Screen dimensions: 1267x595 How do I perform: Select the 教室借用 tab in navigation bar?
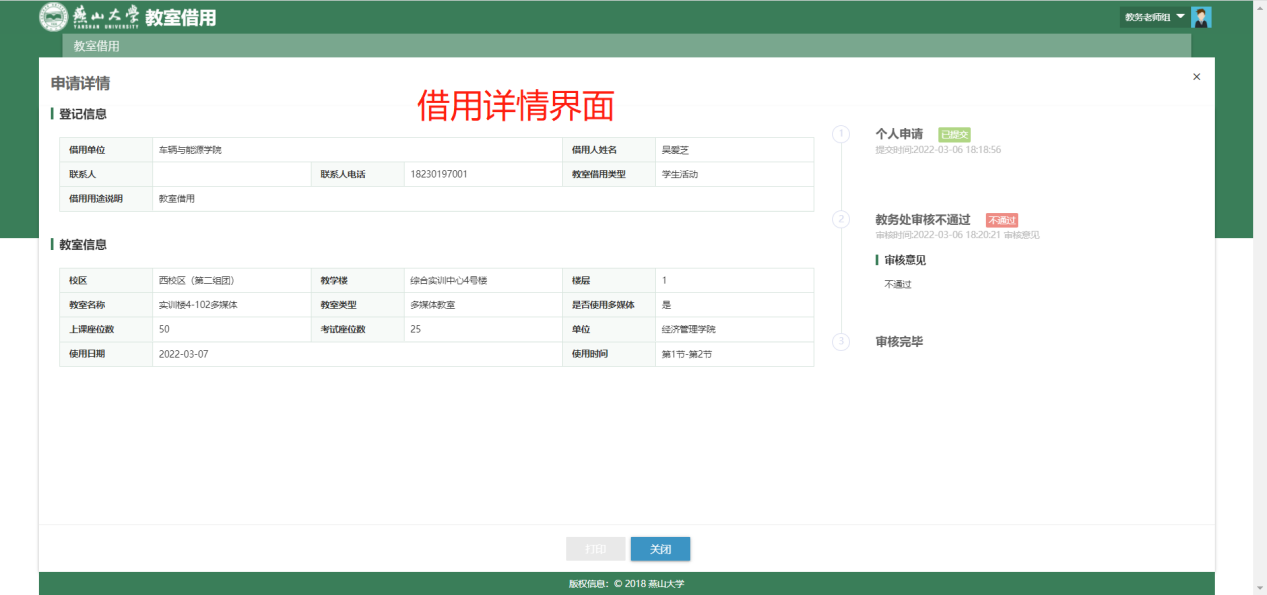coord(96,46)
